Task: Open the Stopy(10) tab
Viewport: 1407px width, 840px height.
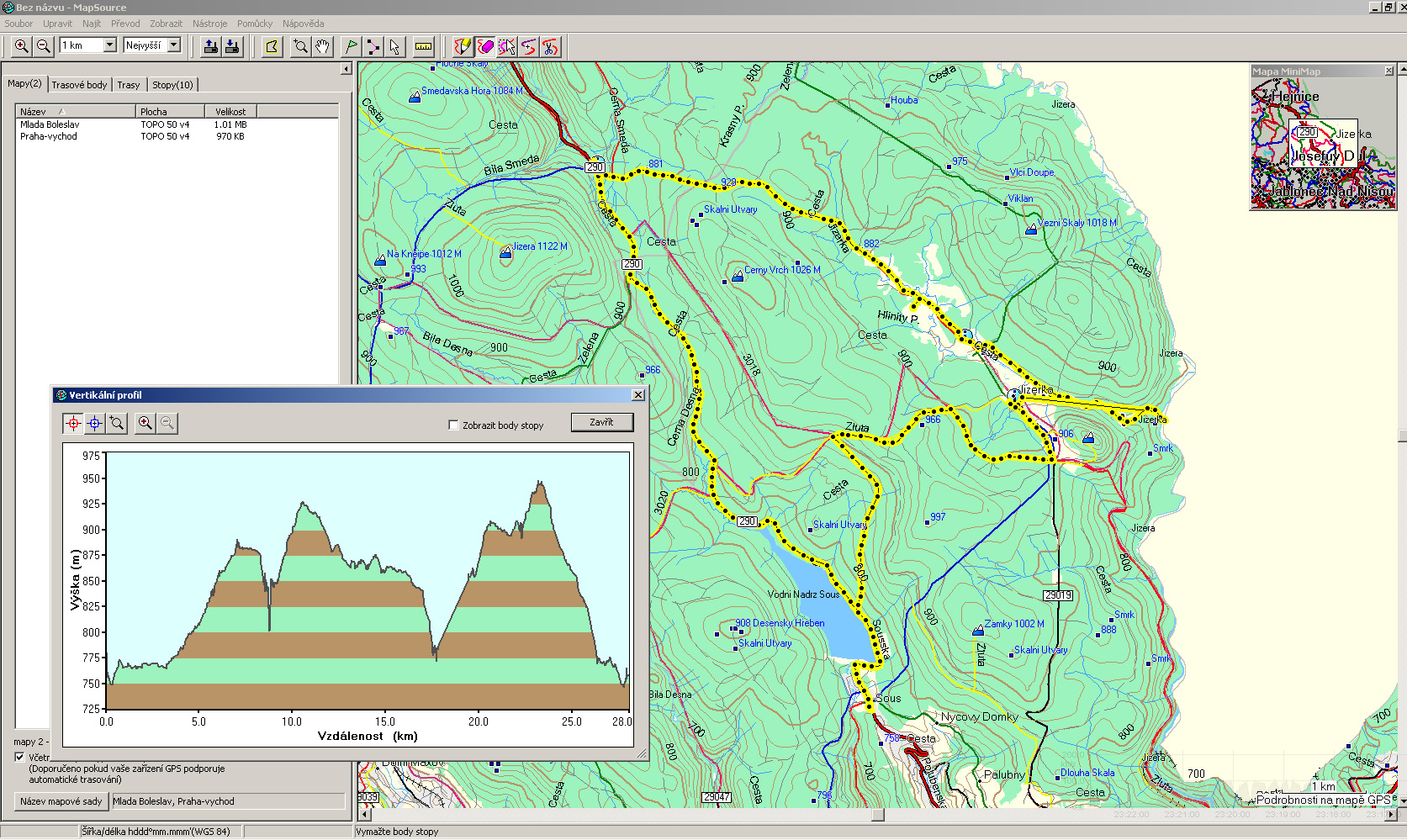Action: click(x=172, y=85)
